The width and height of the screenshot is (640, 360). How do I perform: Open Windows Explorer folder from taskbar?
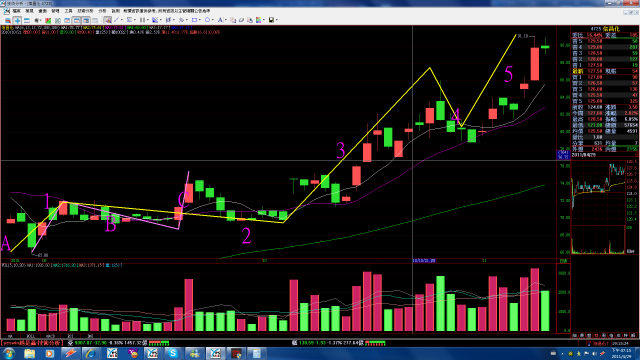29,353
